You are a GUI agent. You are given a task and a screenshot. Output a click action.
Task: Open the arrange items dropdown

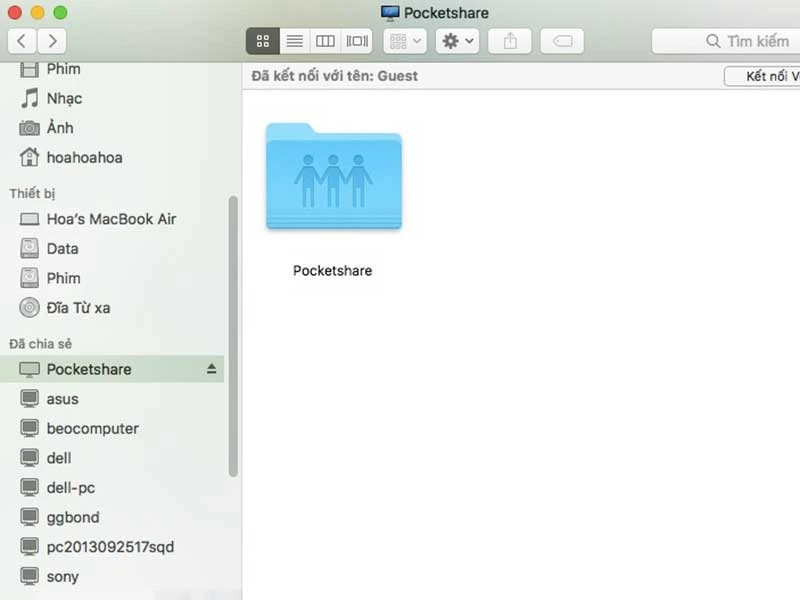click(405, 41)
